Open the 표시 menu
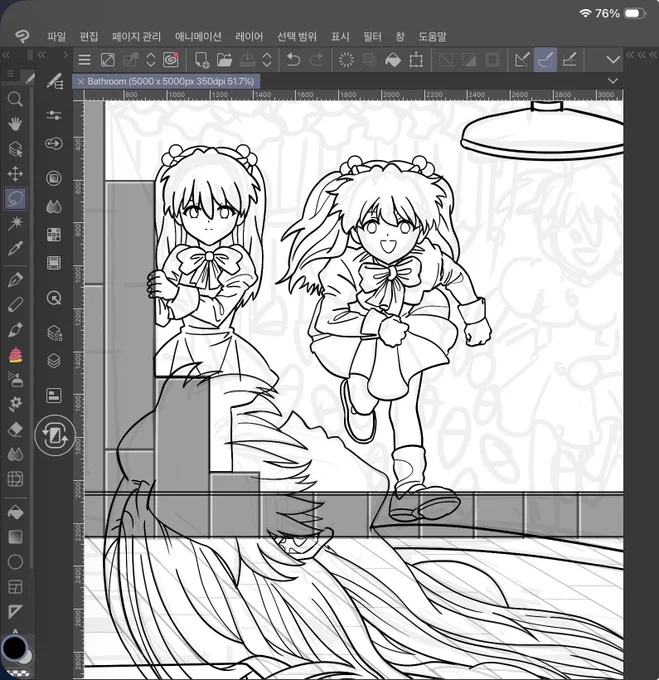 340,37
